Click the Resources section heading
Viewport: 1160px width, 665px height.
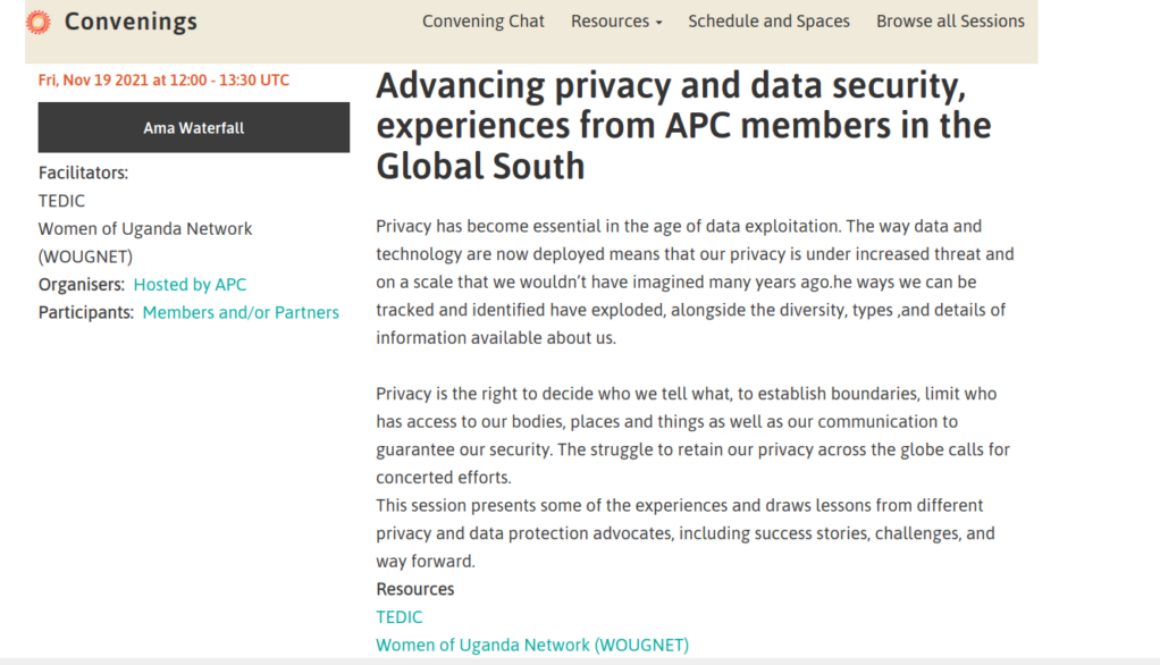coord(415,590)
